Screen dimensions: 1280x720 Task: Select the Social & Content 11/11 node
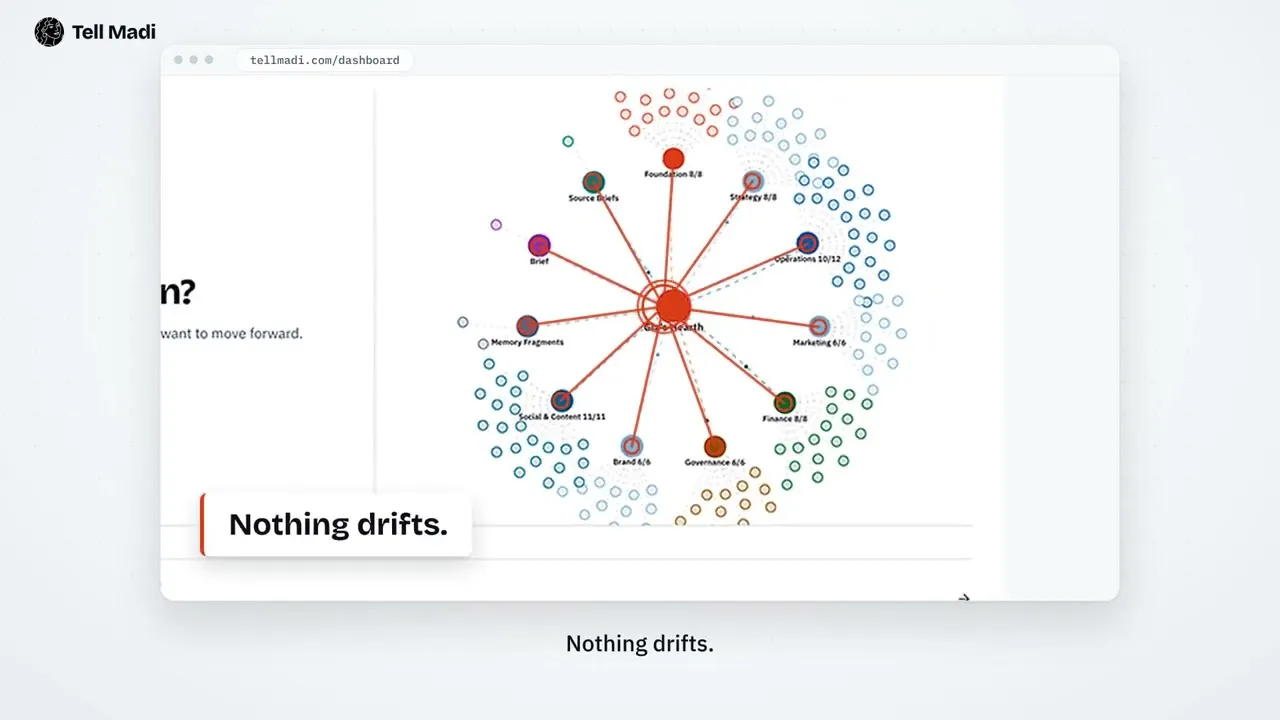562,401
